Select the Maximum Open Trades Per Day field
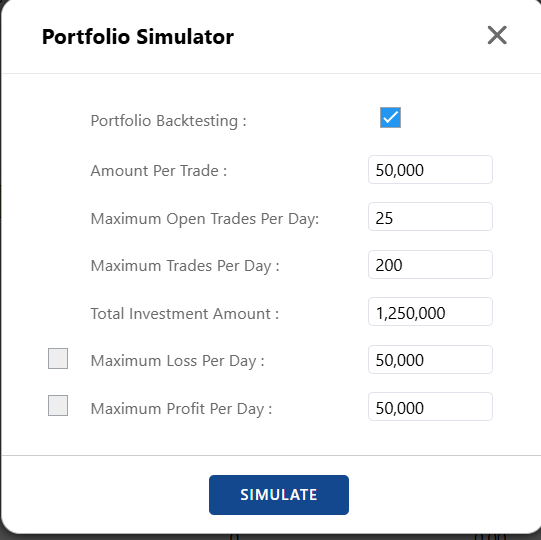The height and width of the screenshot is (540, 541). click(430, 217)
